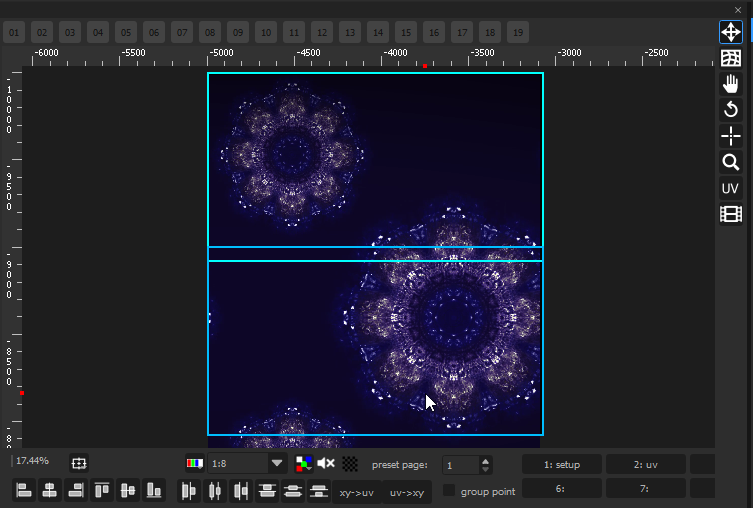This screenshot has height=508, width=753.
Task: Click the xy->uv conversion button
Action: 356,492
